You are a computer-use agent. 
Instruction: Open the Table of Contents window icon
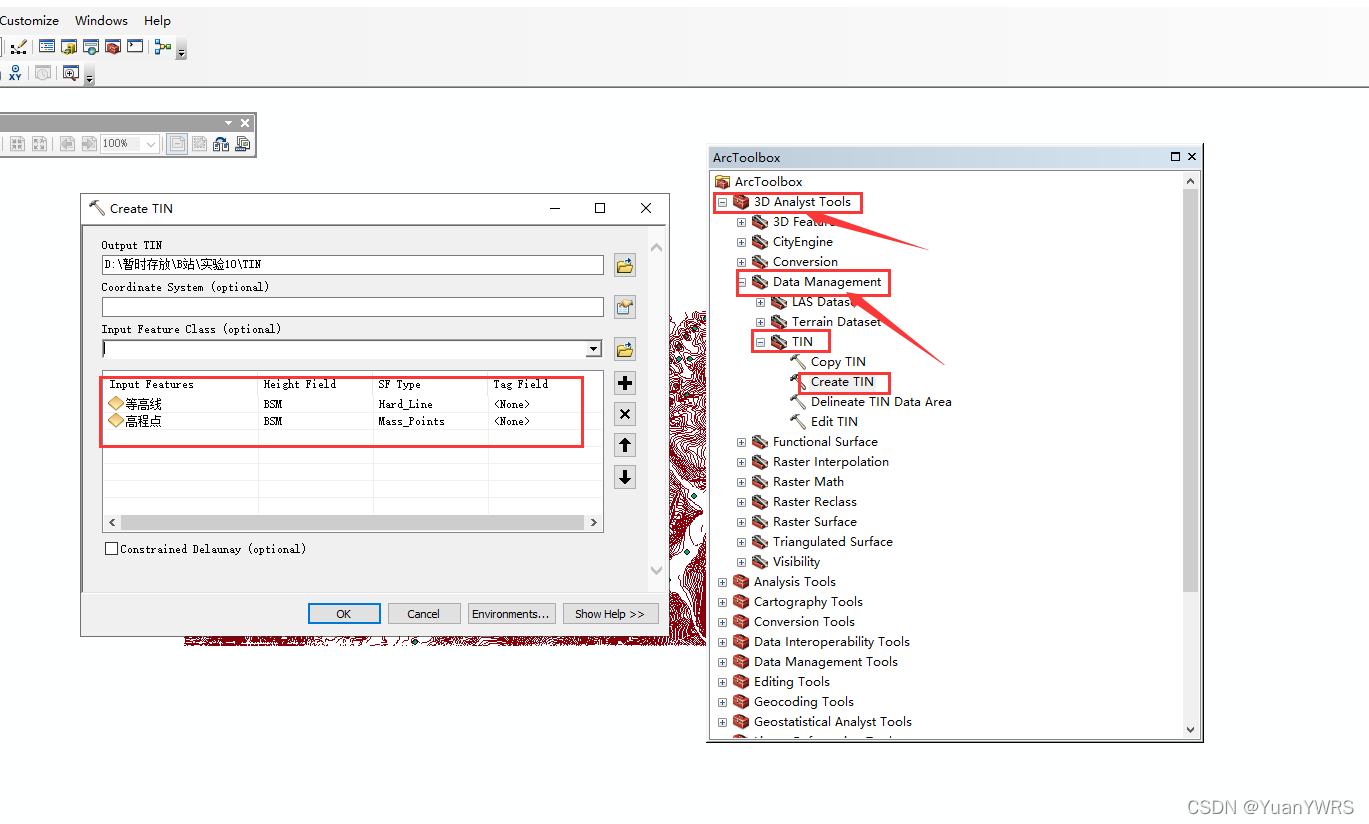(47, 46)
